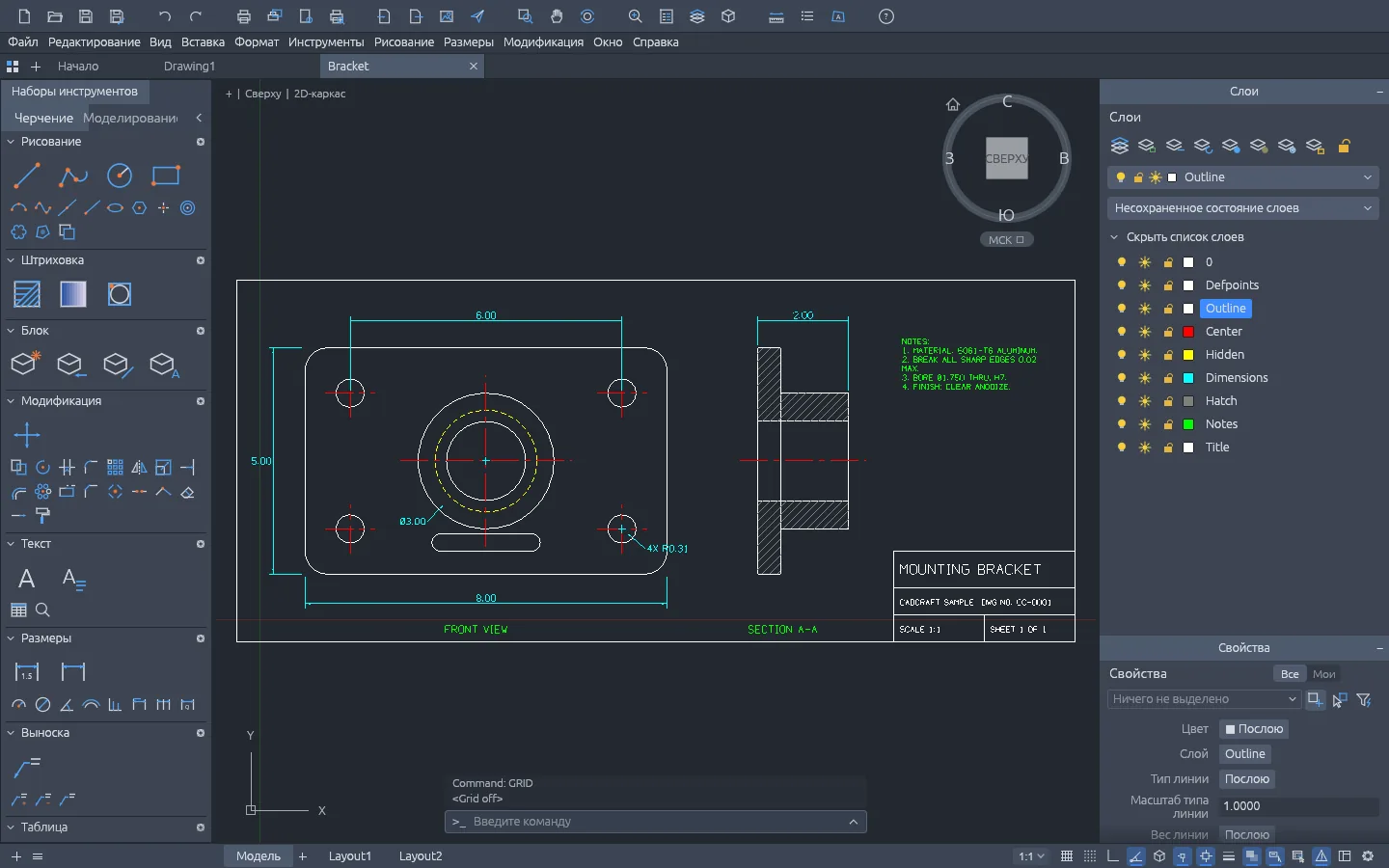1389x868 pixels.
Task: Click the Undo arrow icon
Action: (x=165, y=16)
